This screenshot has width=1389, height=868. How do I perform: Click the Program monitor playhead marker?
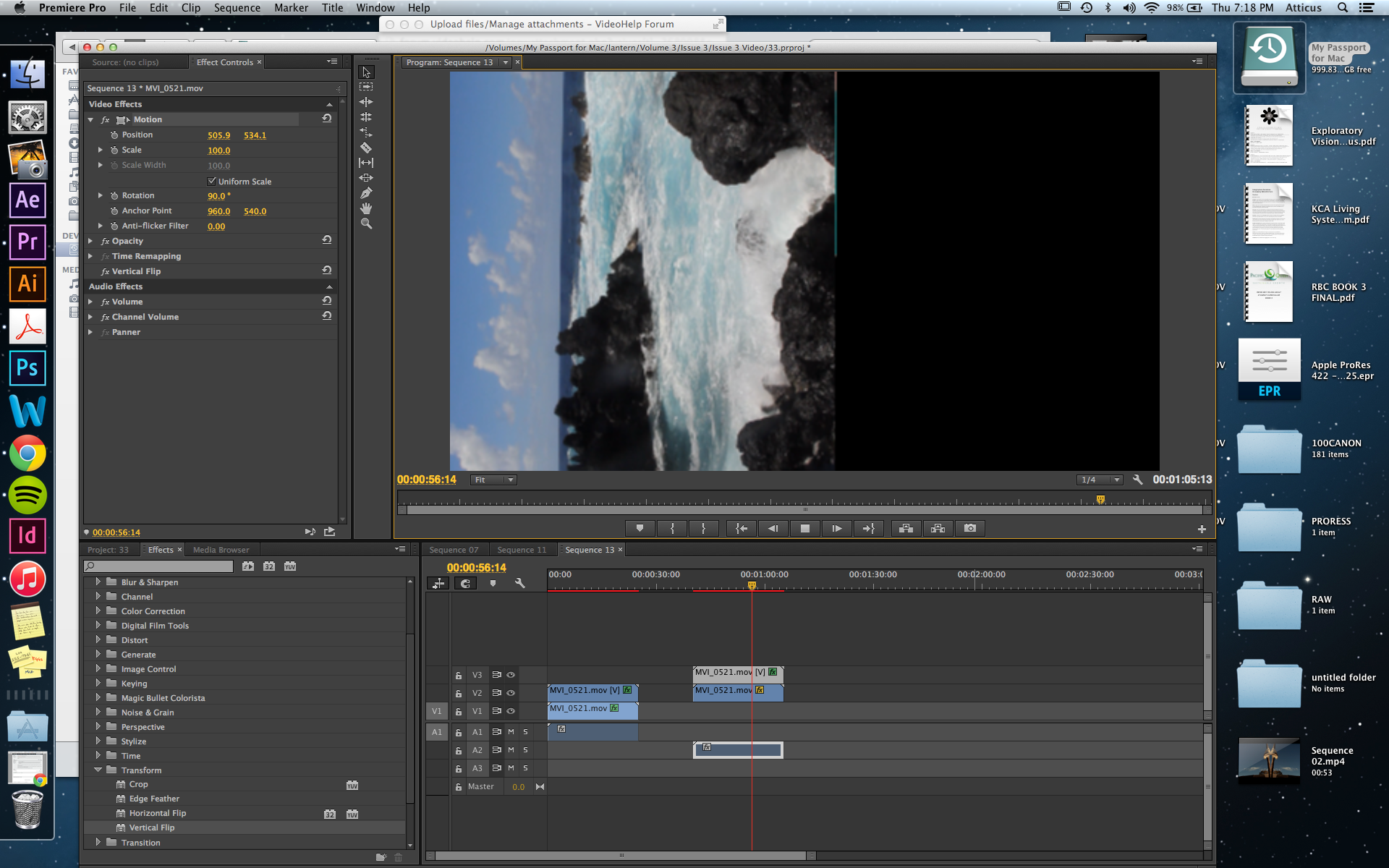[1100, 499]
